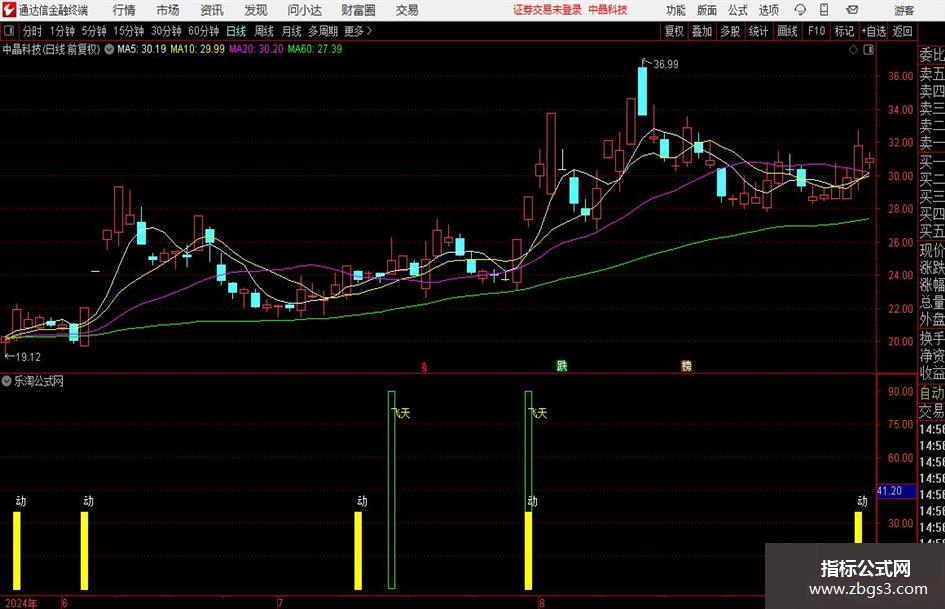Switch to 分时 chart period
Viewport: 945px width, 609px height.
(x=33, y=31)
